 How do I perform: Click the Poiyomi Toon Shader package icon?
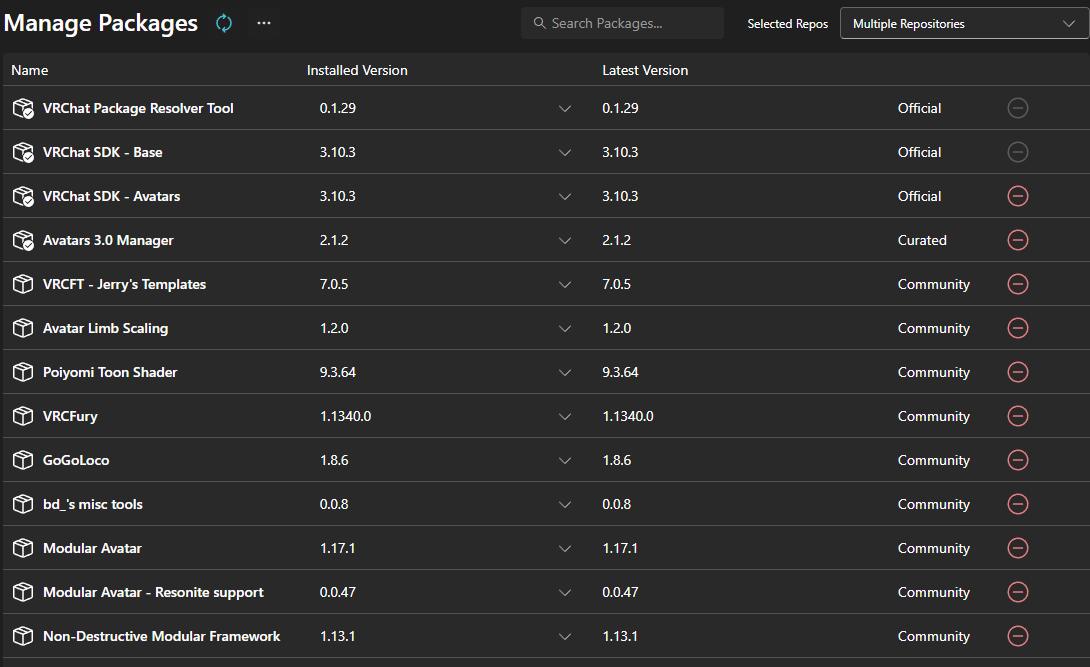[x=23, y=372]
